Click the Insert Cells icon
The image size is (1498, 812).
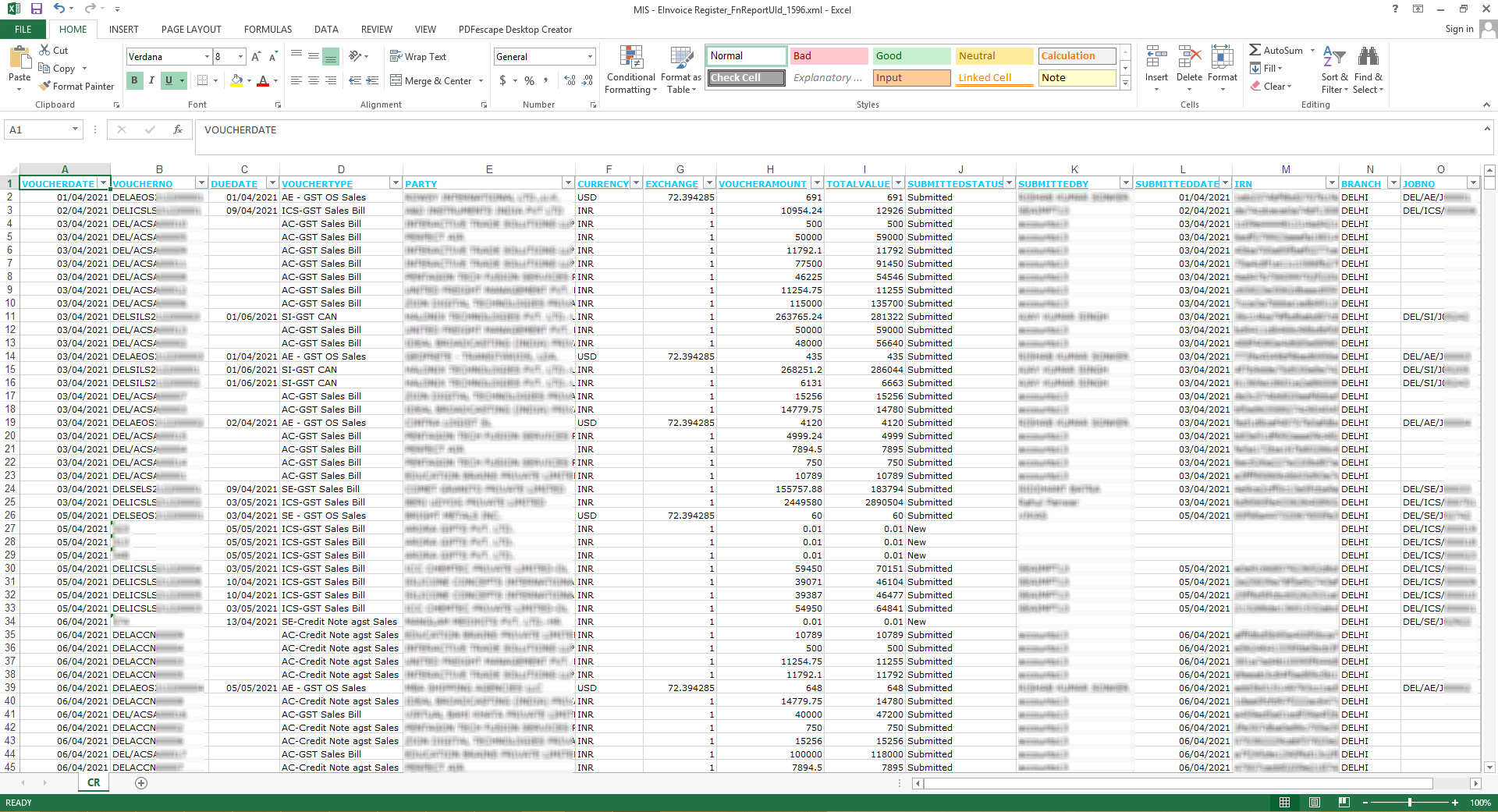pos(1155,59)
